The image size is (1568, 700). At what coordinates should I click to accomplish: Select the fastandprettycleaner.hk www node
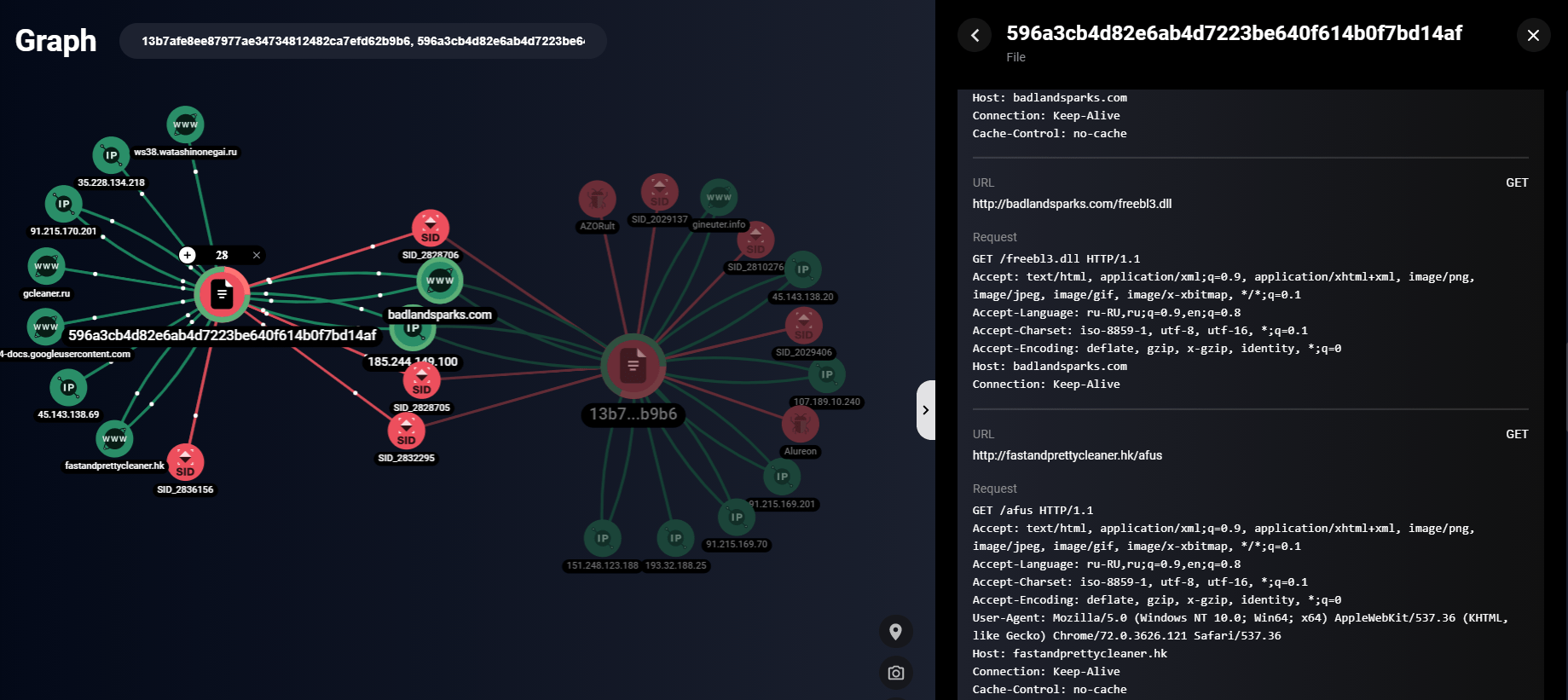pyautogui.click(x=114, y=438)
